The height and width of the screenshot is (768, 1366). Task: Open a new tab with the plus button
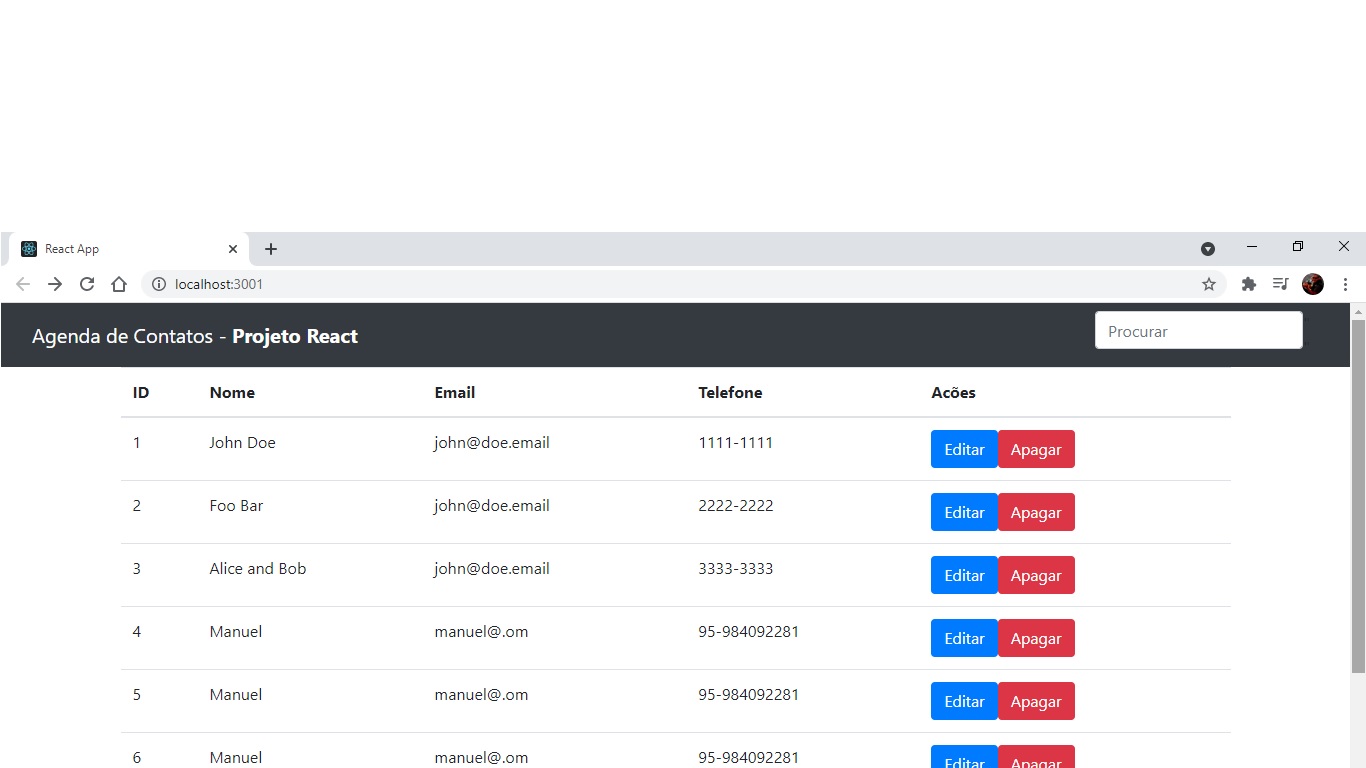point(270,249)
